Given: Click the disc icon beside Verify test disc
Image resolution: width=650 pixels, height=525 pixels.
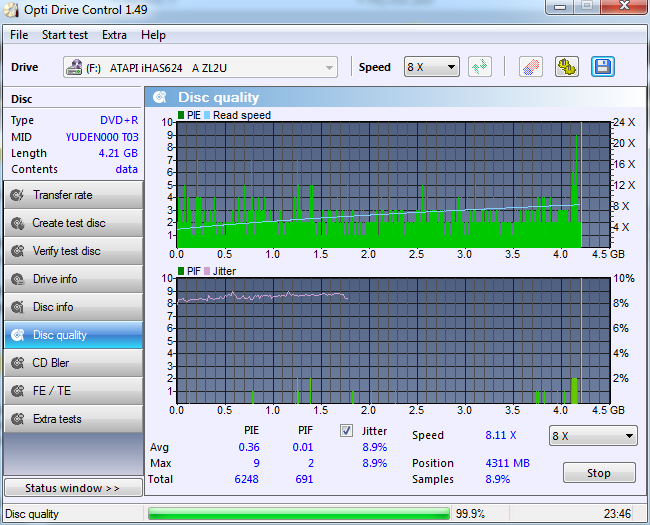Looking at the screenshot, I should click(17, 251).
